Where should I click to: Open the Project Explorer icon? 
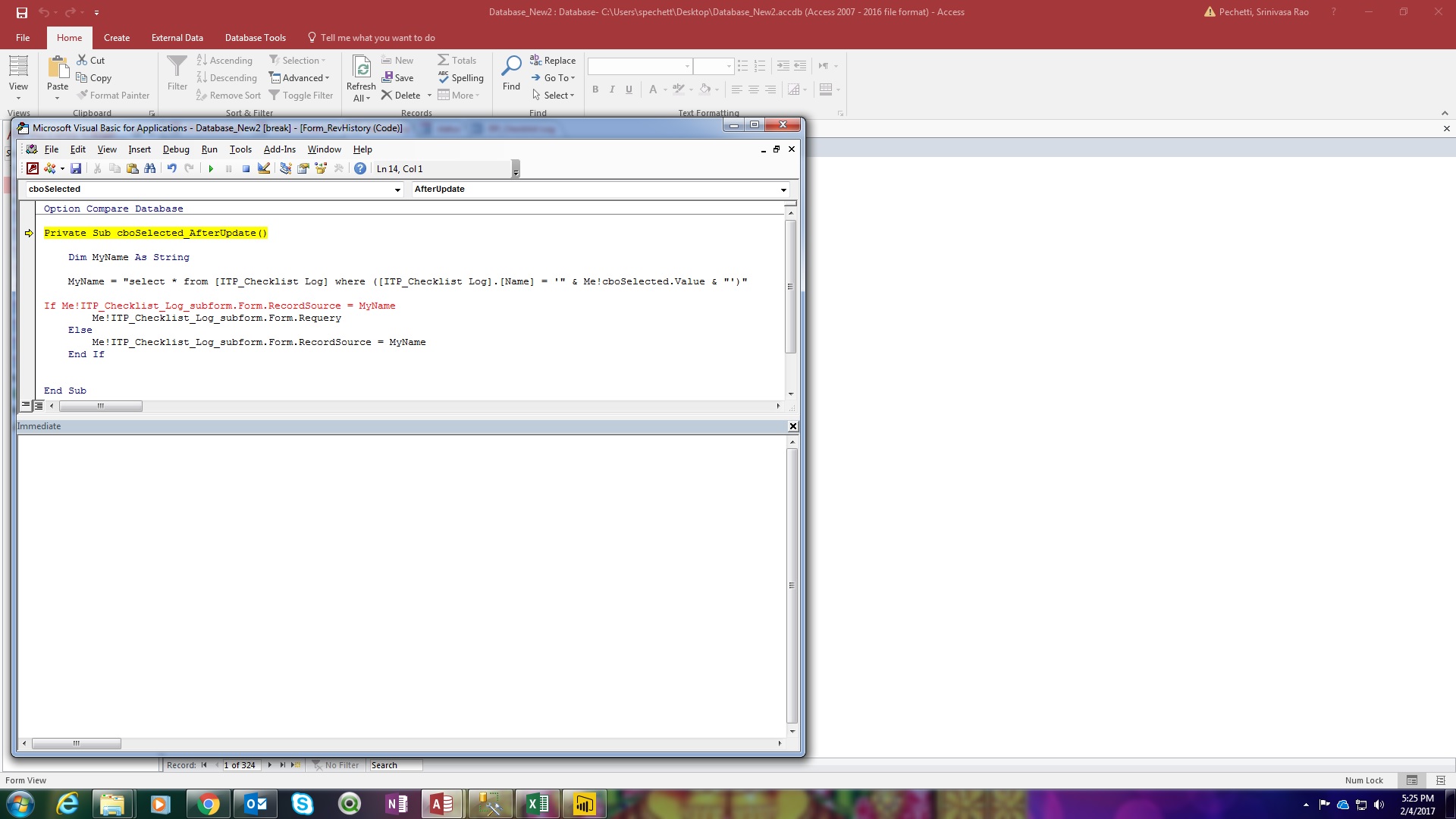286,168
